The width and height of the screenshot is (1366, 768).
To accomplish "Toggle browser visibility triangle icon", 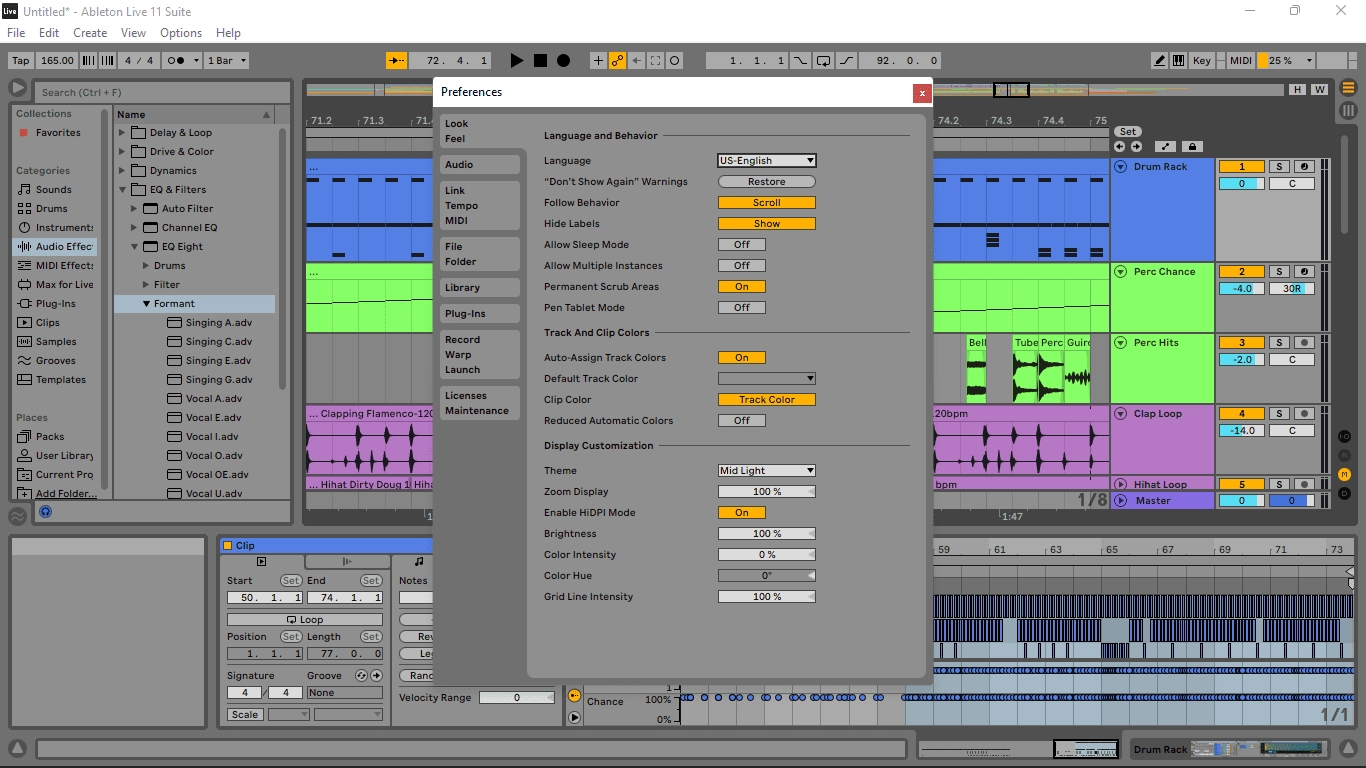I will pyautogui.click(x=17, y=89).
